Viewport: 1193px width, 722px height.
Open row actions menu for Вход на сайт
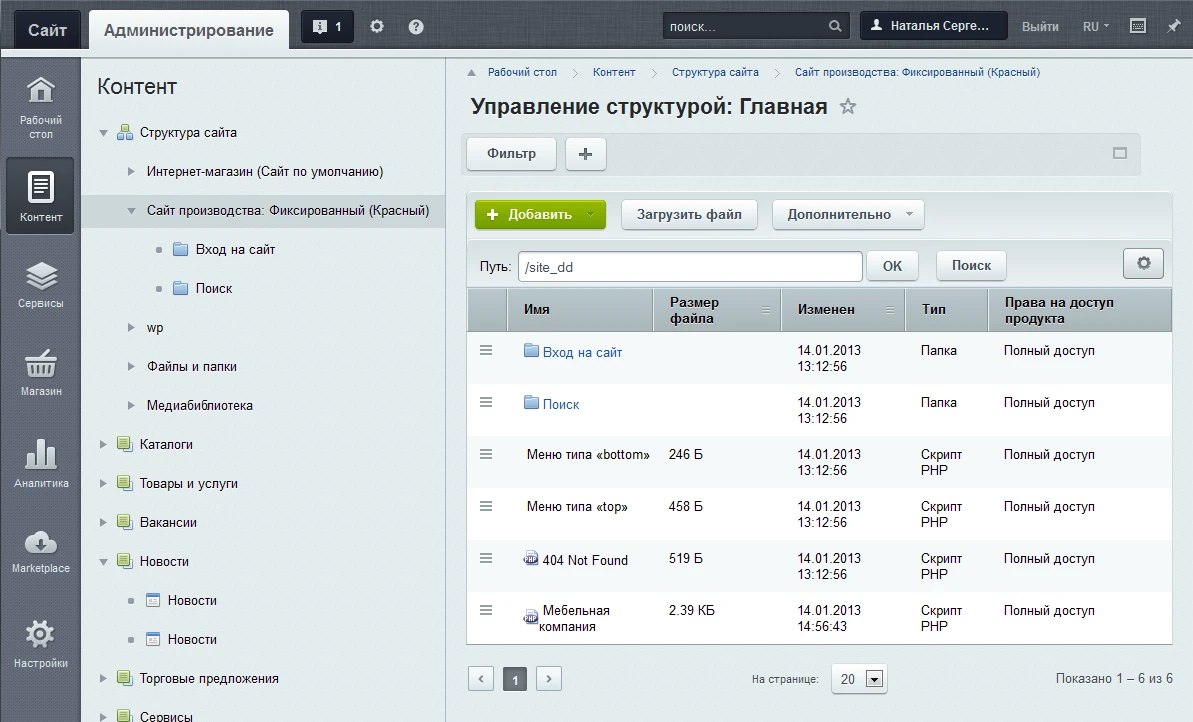(486, 351)
